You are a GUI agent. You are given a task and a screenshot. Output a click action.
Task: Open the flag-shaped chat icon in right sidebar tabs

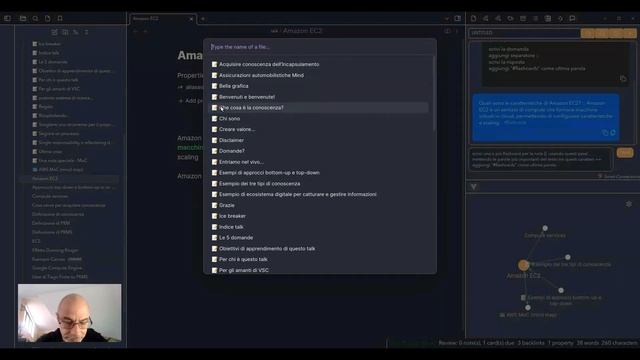point(572,18)
